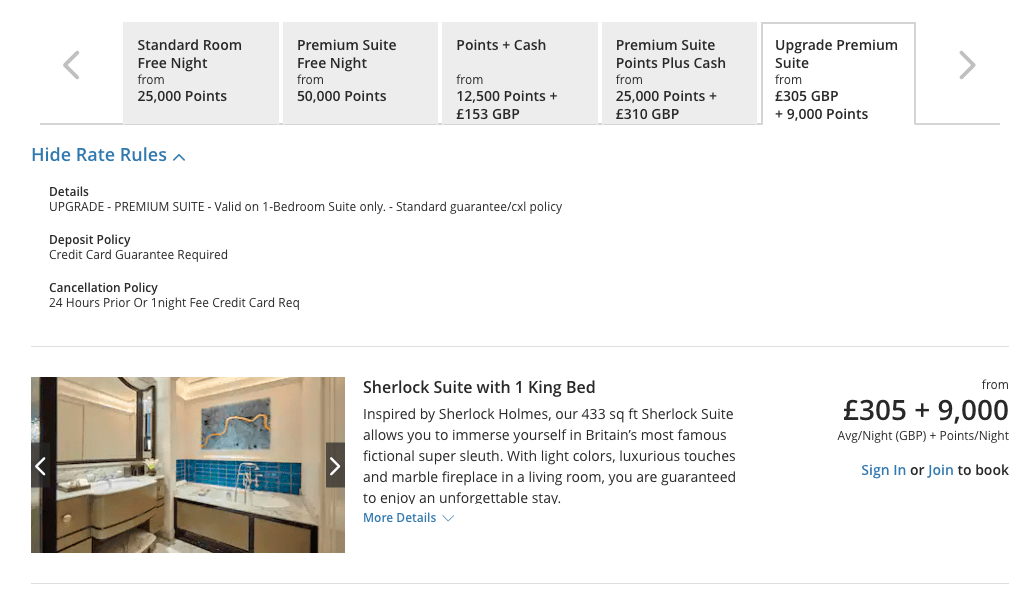The height and width of the screenshot is (595, 1032).
Task: Show next Sherlock Suite photo
Action: coord(335,466)
